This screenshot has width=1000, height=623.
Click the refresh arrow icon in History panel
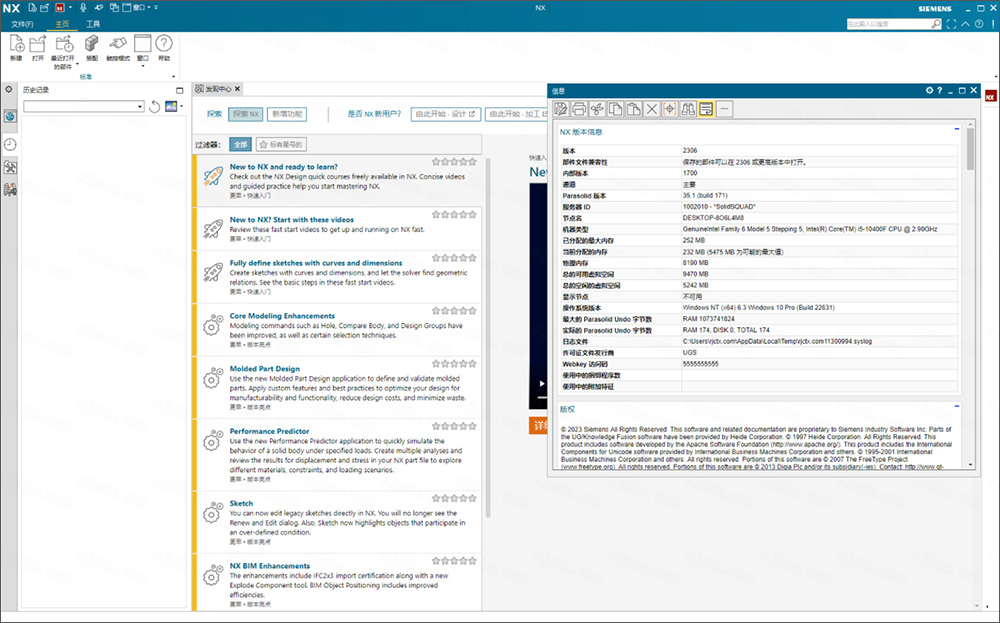(x=154, y=106)
